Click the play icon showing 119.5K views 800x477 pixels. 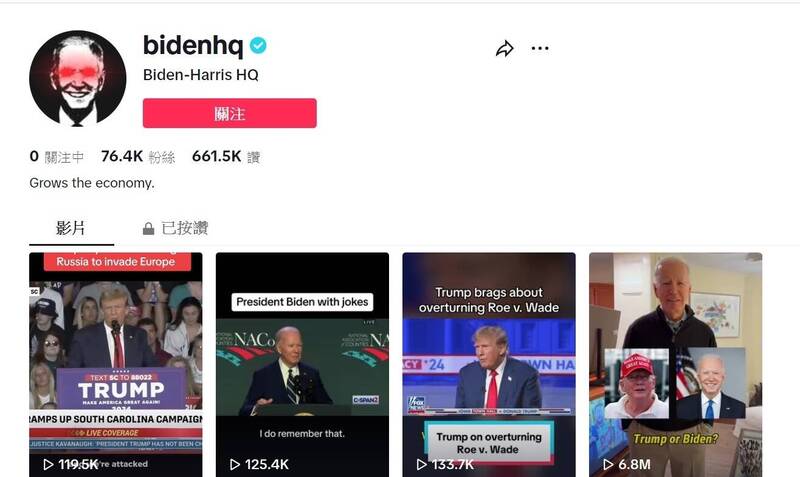coord(48,464)
